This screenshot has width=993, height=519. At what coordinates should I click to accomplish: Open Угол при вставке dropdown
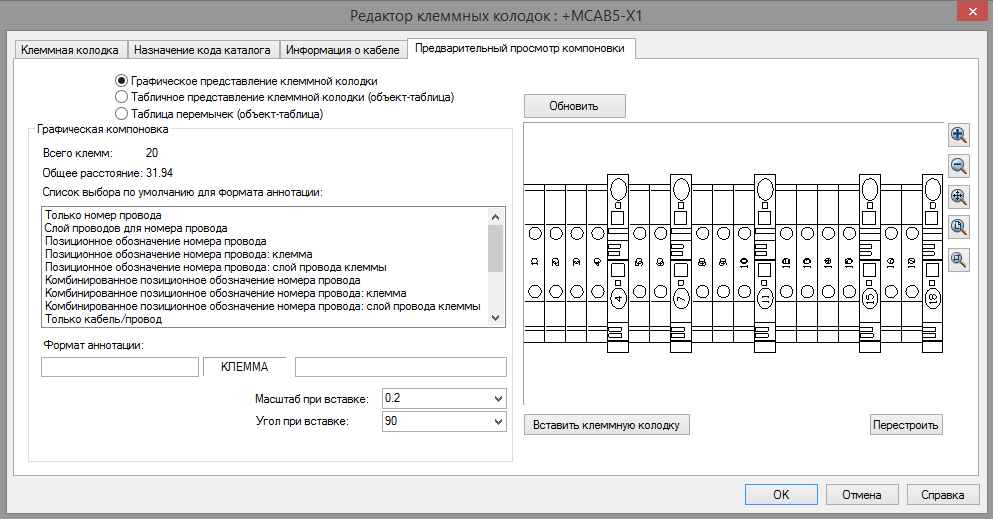coord(498,422)
